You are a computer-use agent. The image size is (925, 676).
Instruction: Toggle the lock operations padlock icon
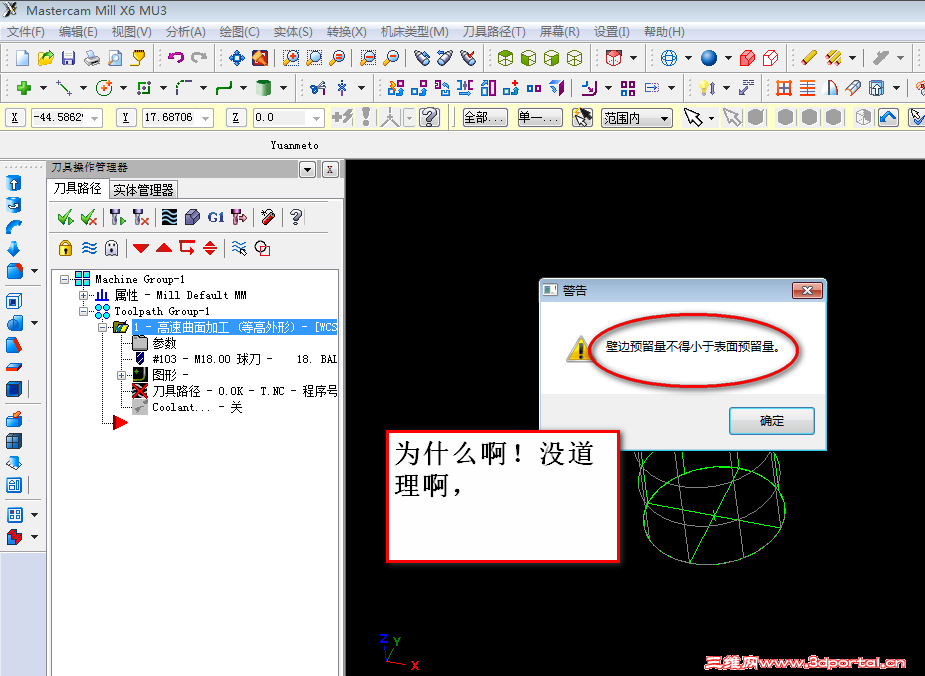(65, 248)
